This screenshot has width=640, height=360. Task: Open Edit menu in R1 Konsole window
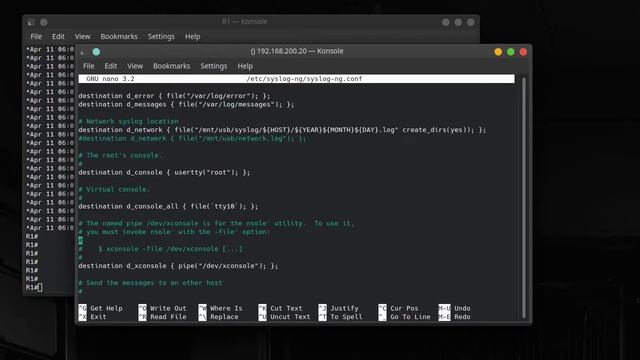[58, 36]
